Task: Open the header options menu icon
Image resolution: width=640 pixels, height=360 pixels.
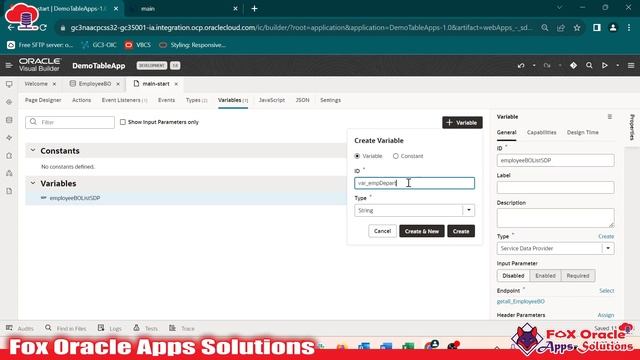Action: coord(631,65)
